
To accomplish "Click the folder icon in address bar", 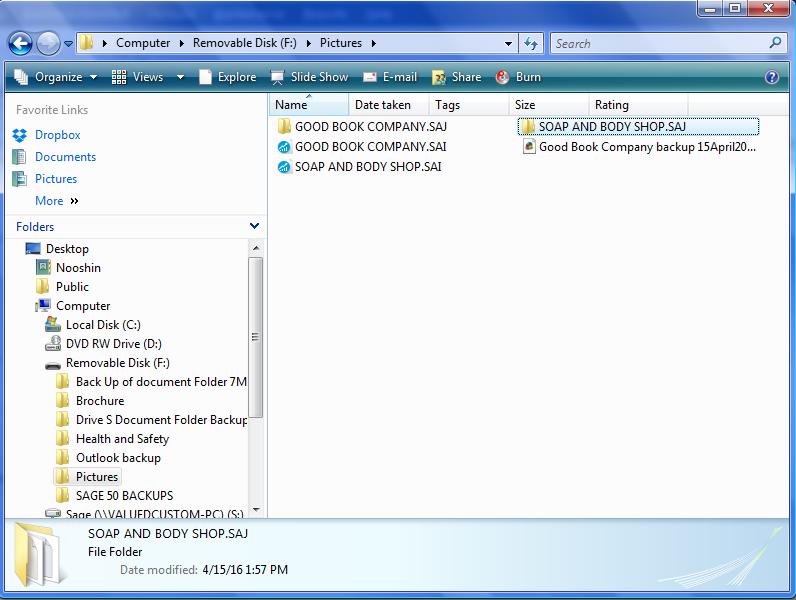I will (x=87, y=43).
